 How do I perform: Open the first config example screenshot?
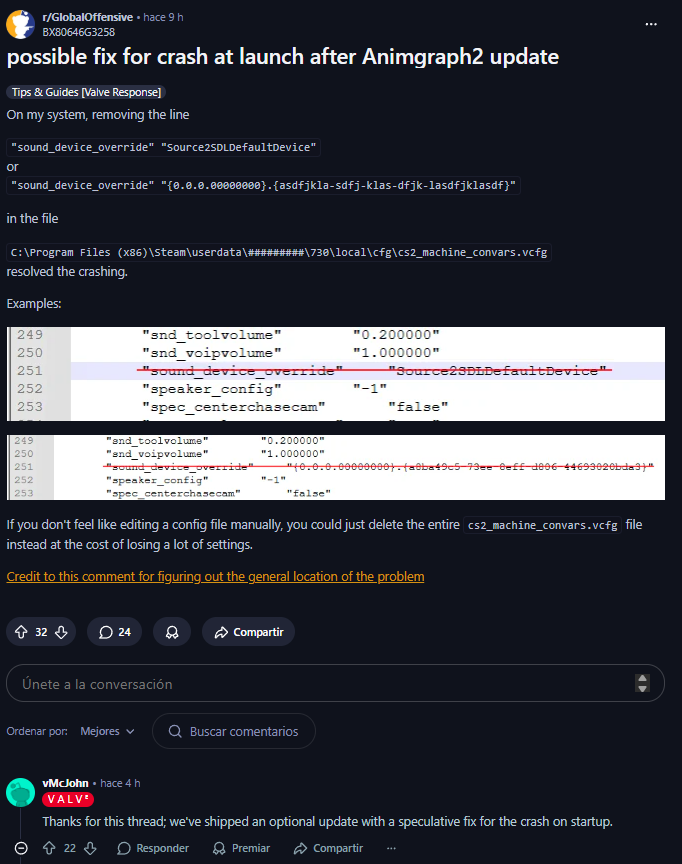335,374
